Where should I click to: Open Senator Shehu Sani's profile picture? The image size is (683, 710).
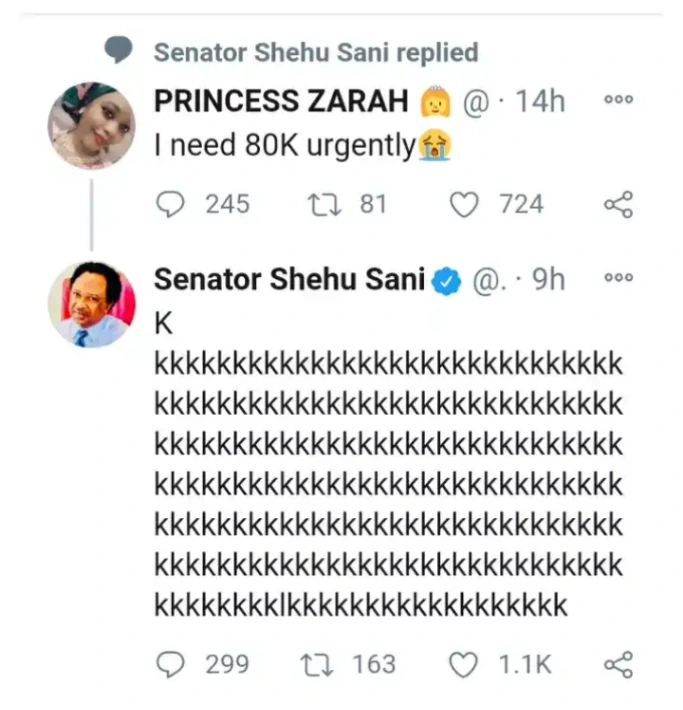91,304
